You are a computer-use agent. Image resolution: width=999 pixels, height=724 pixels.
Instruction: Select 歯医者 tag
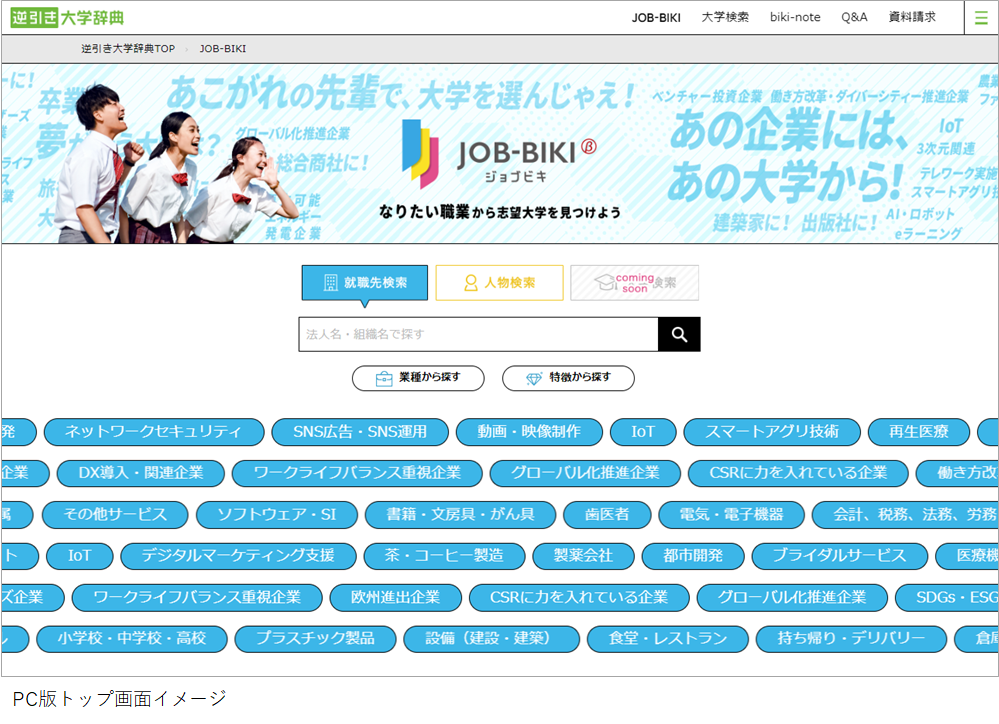607,515
